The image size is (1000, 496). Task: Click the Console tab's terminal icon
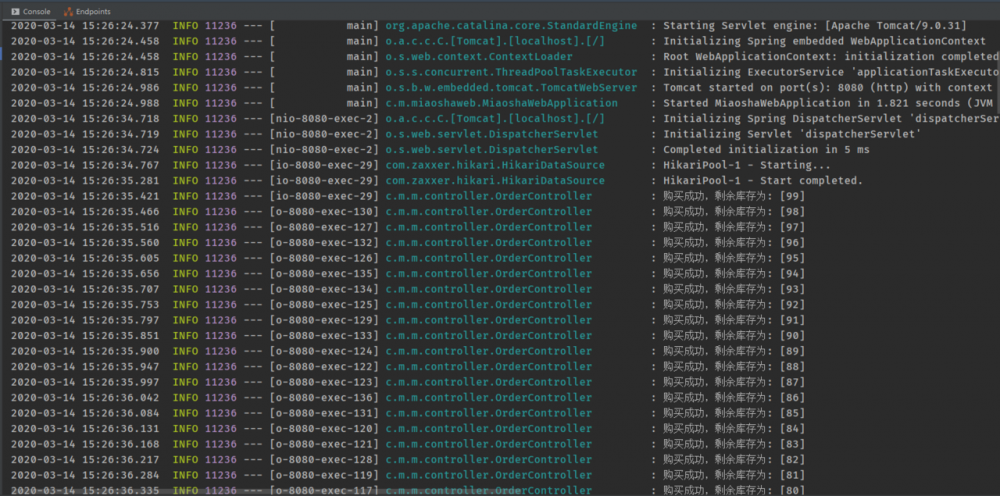point(14,11)
